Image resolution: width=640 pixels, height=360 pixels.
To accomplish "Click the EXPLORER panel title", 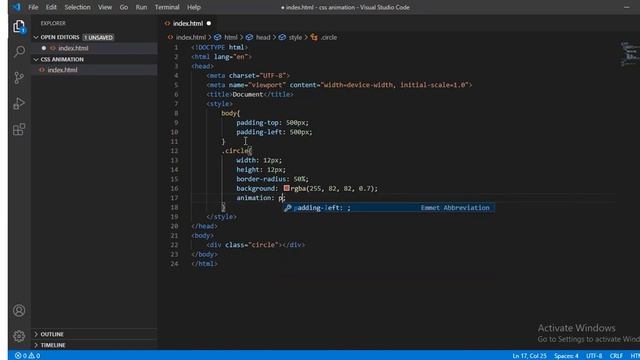I will (53, 23).
